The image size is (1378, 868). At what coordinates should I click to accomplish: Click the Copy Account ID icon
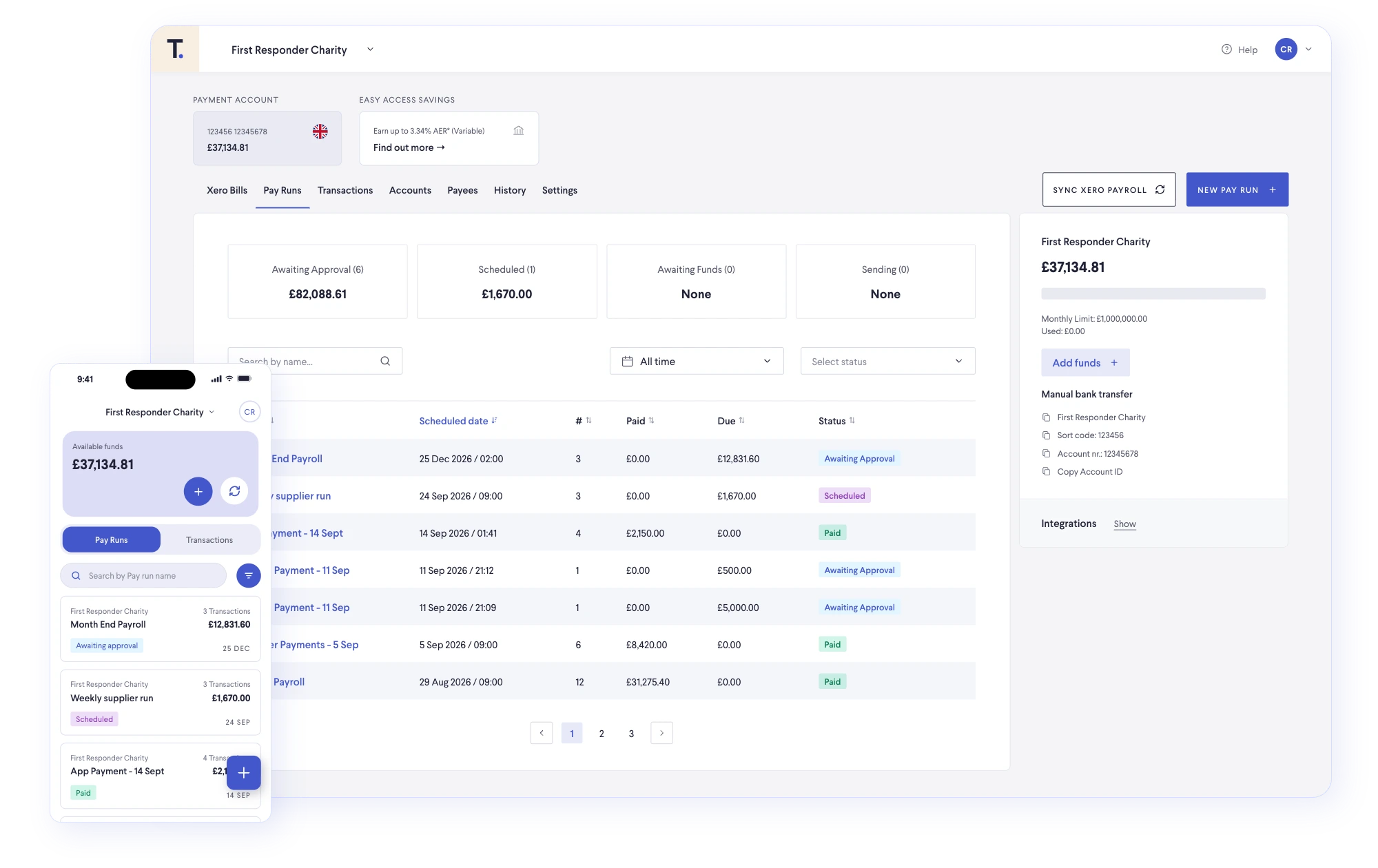click(1046, 472)
